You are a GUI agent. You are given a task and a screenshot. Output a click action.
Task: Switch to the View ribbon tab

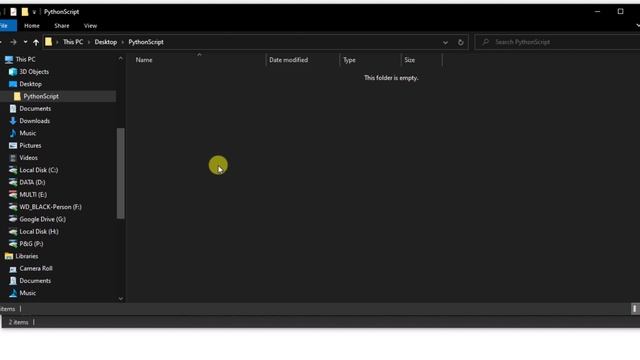(x=90, y=26)
